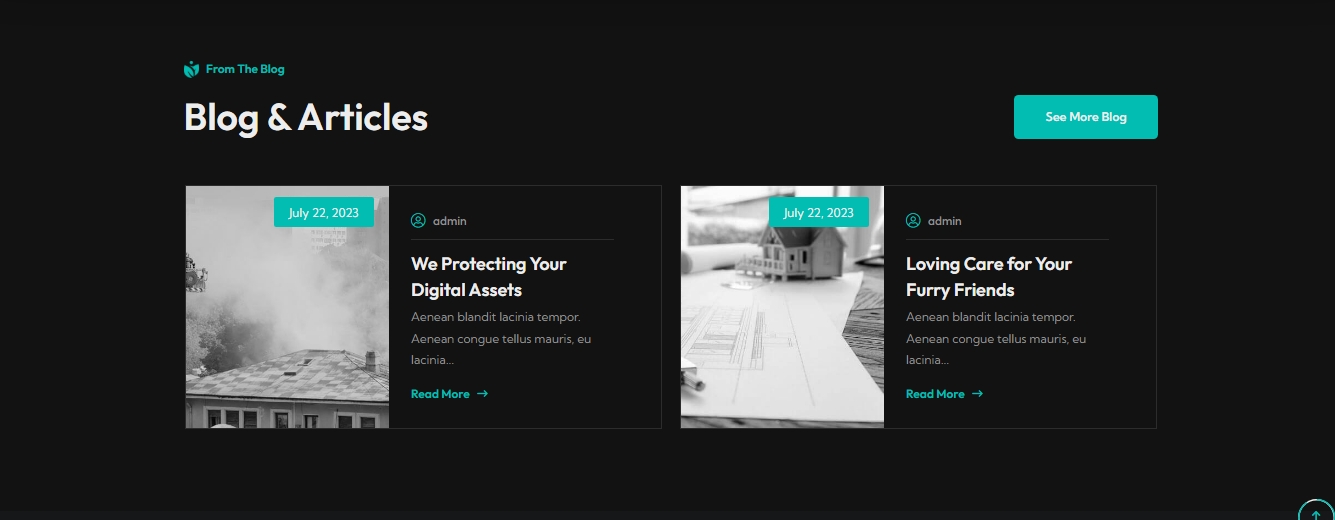
Task: Click Read More under Digital Assets post
Action: [440, 394]
